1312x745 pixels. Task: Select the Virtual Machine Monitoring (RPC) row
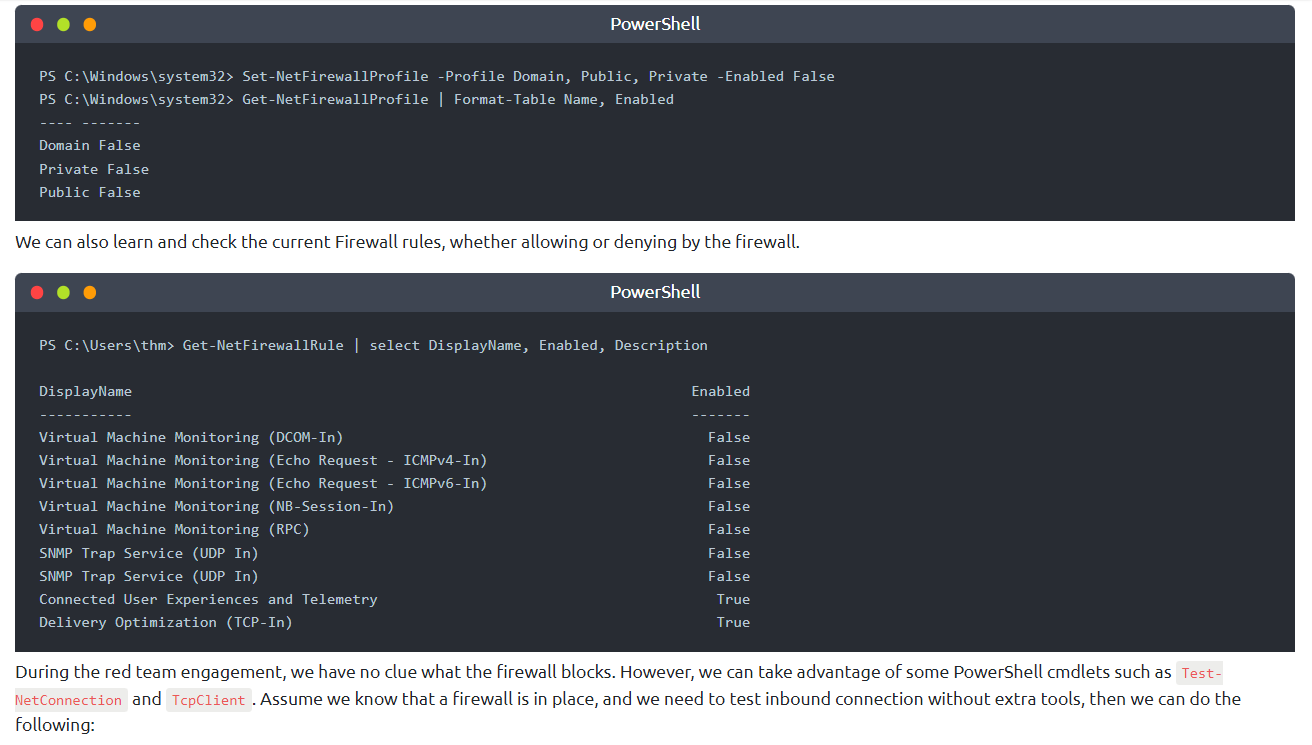coord(174,529)
